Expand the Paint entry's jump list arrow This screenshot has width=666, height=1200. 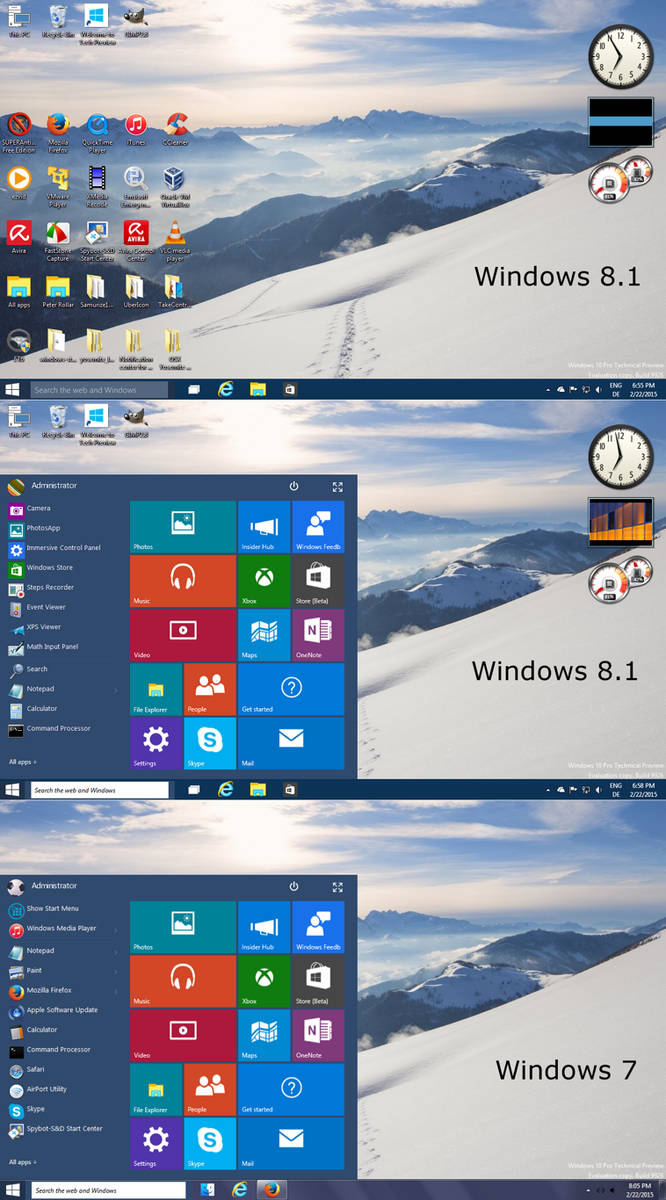pos(116,970)
